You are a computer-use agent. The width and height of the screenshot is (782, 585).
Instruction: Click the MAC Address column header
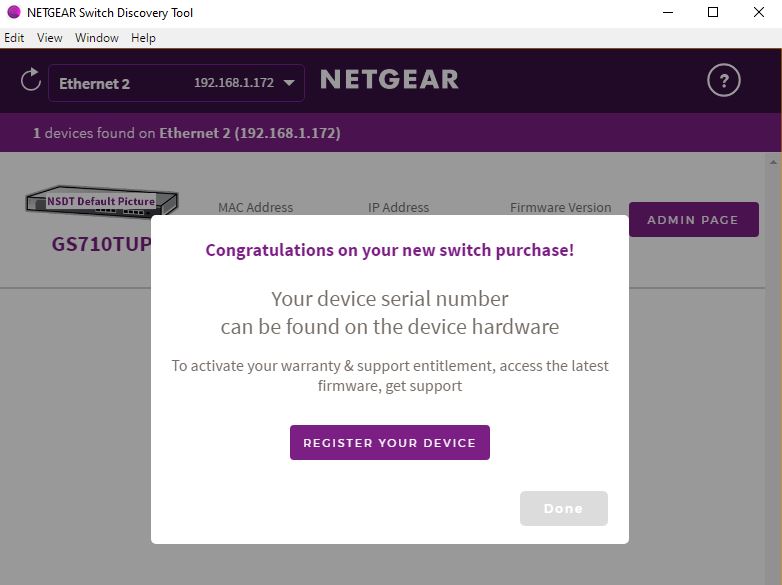pos(255,207)
